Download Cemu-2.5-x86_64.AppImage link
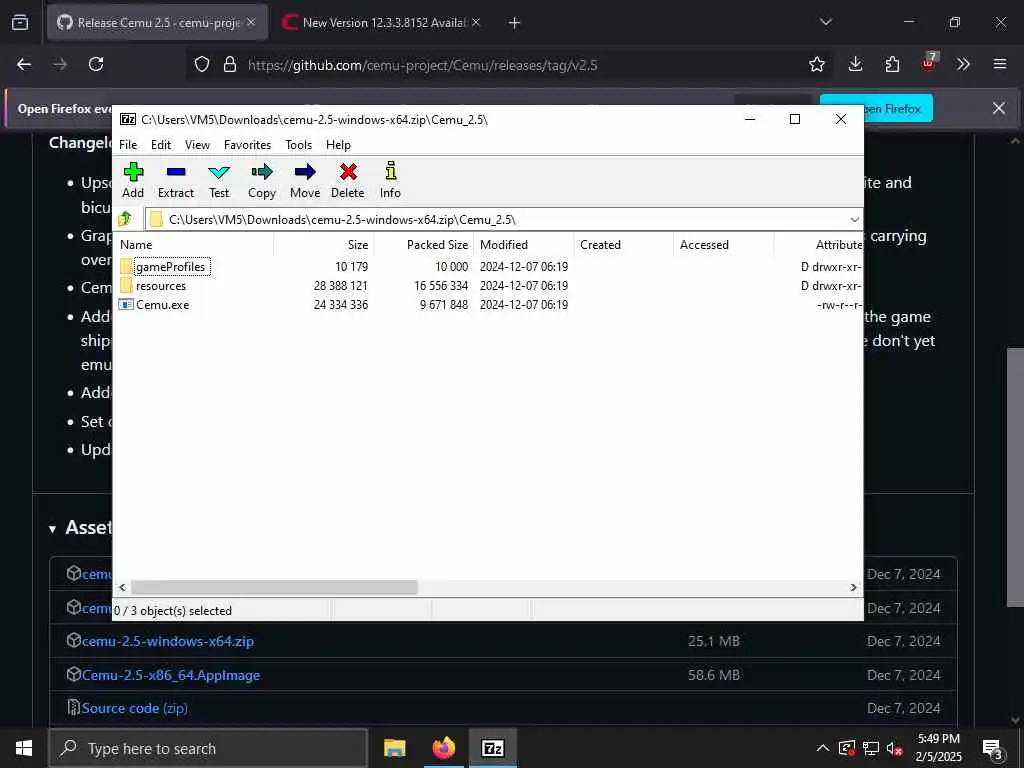The height and width of the screenshot is (768, 1024). [170, 675]
